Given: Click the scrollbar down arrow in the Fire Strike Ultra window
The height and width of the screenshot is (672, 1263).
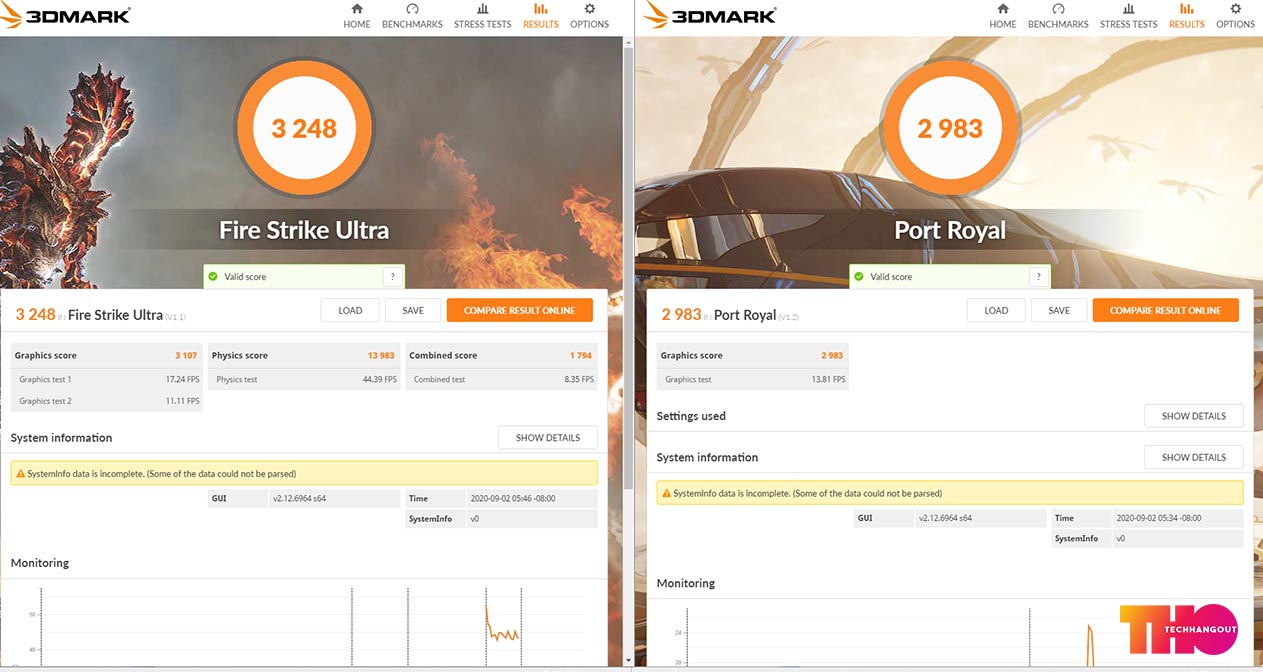Looking at the screenshot, I should (628, 660).
